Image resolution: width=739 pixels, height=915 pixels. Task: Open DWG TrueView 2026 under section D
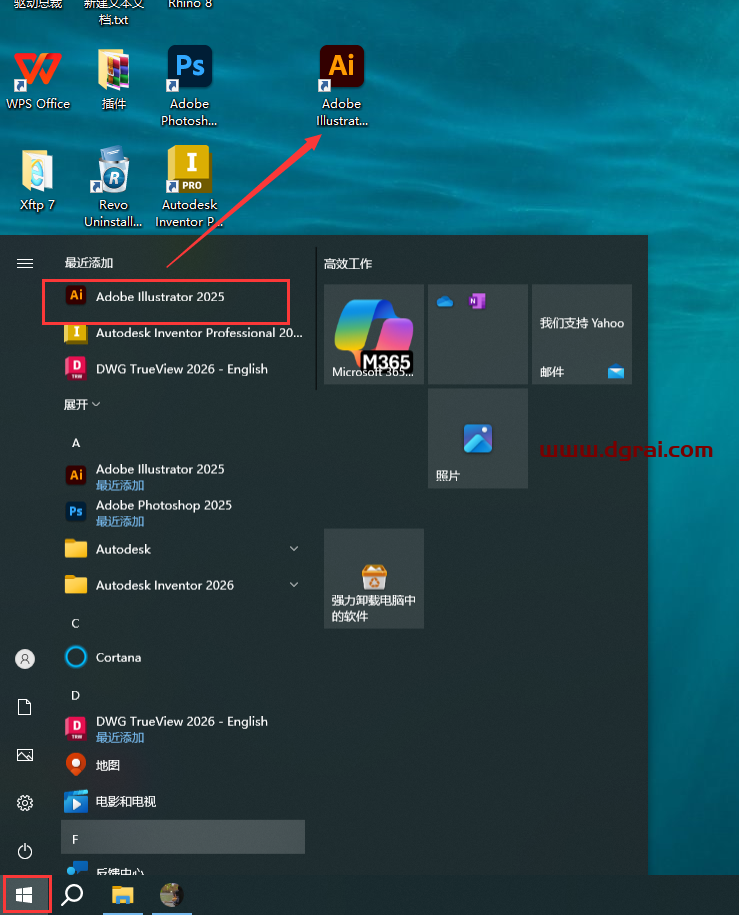click(183, 729)
